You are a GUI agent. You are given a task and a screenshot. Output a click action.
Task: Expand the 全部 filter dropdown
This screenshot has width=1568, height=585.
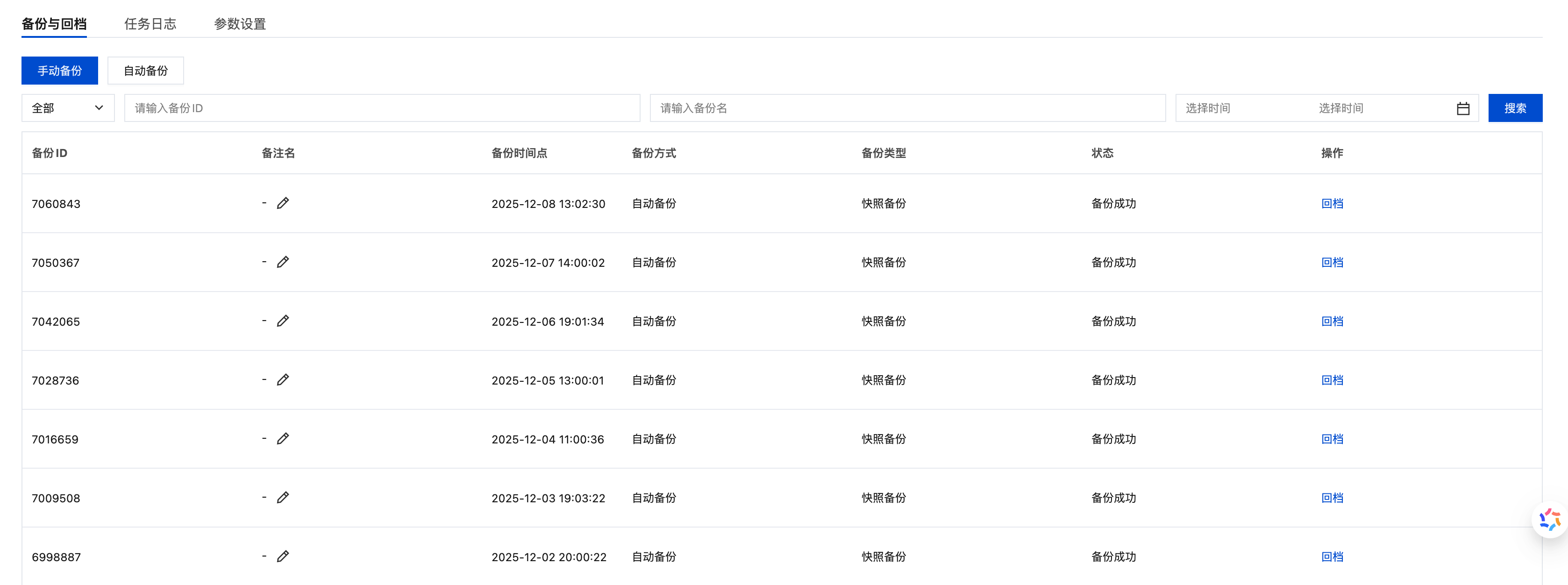coord(68,108)
